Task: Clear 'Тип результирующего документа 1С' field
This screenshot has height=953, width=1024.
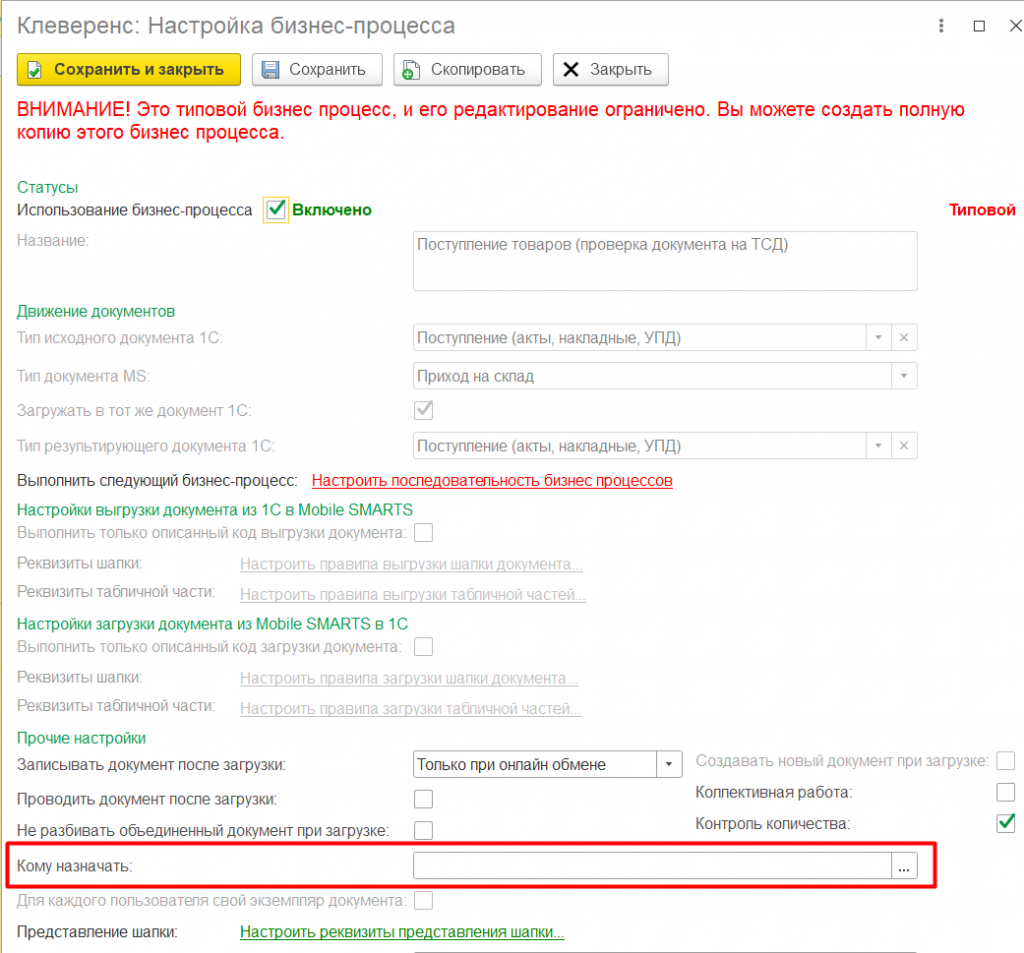Action: [x=904, y=446]
